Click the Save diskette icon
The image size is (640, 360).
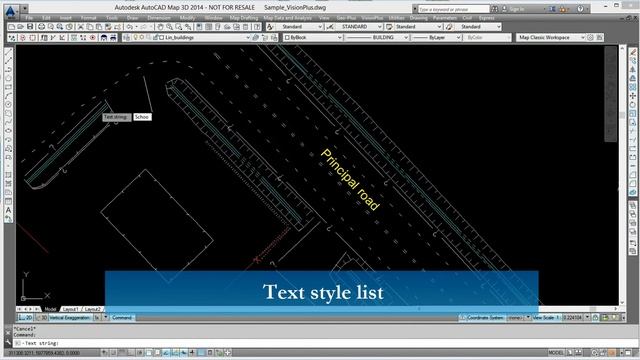[x=30, y=27]
